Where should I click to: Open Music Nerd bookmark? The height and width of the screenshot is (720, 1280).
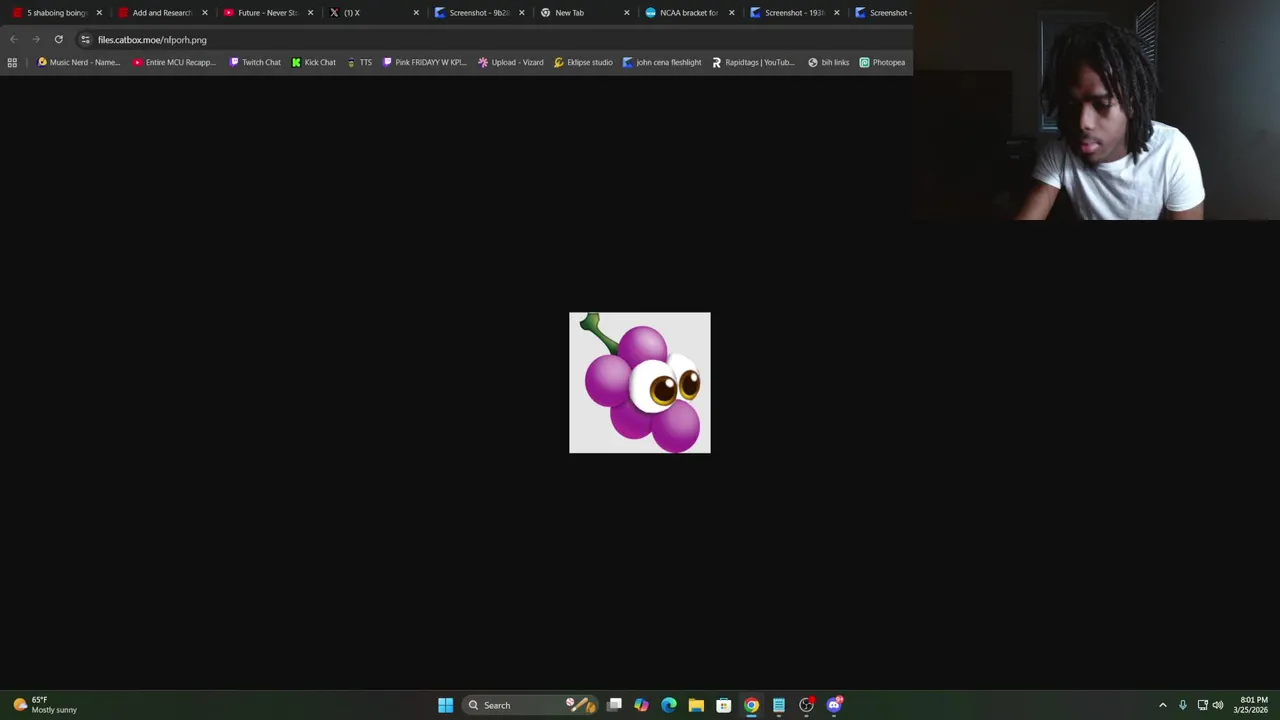(78, 62)
